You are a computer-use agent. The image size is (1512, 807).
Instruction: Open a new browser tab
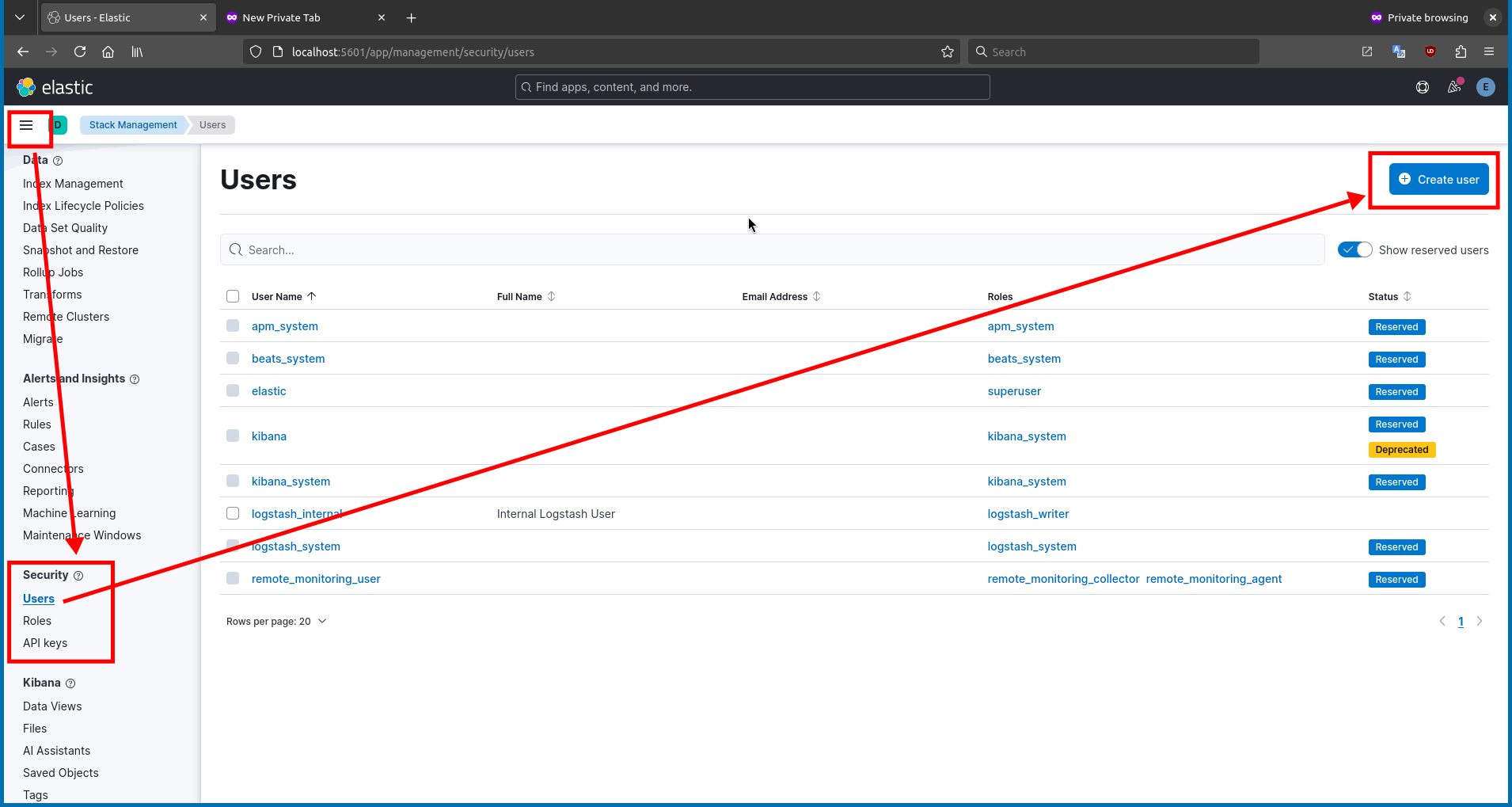click(411, 17)
